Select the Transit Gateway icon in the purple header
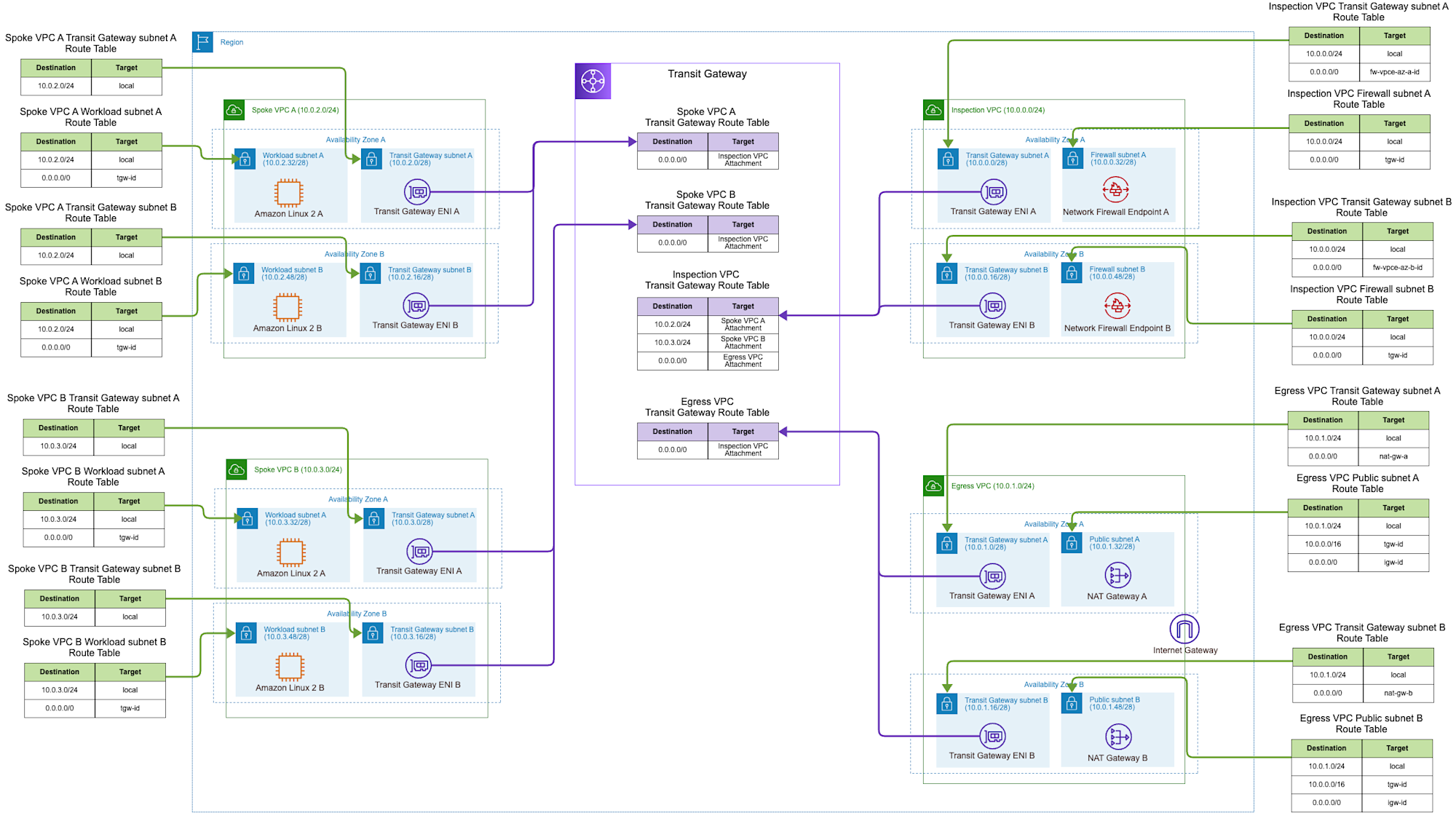The width and height of the screenshot is (1456, 813). click(593, 81)
